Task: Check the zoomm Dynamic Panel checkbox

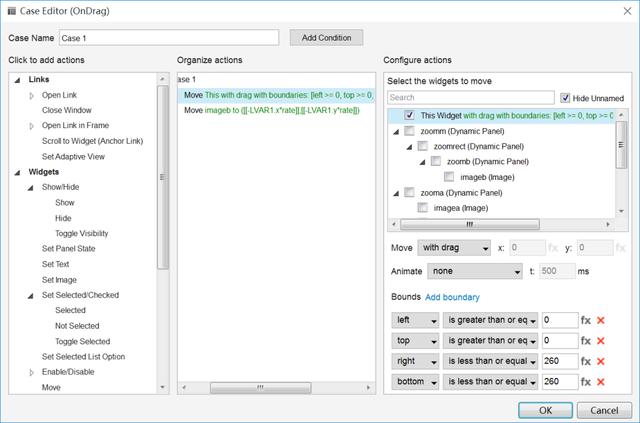Action: click(x=409, y=131)
